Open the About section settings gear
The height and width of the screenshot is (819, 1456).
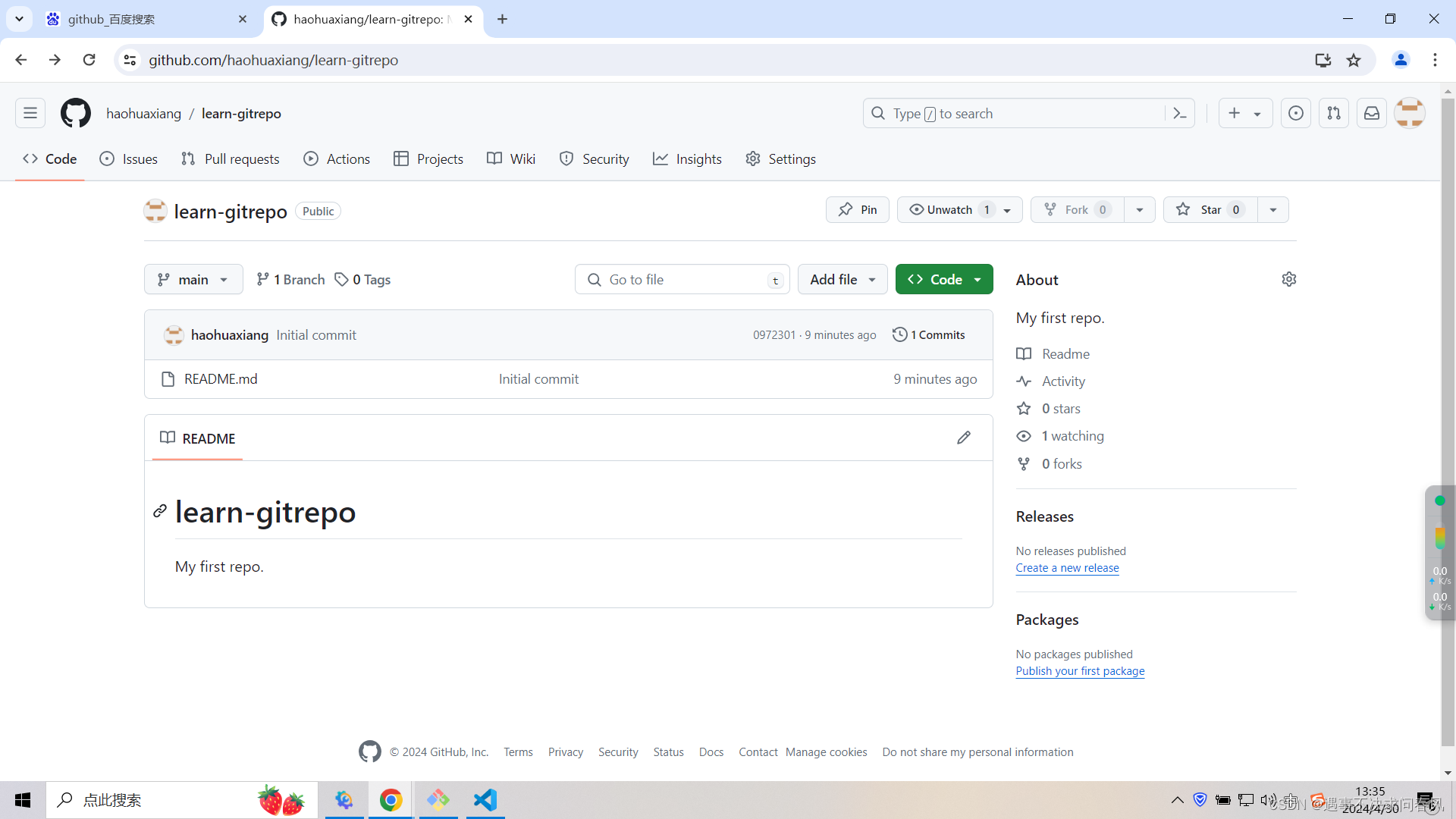[1289, 279]
